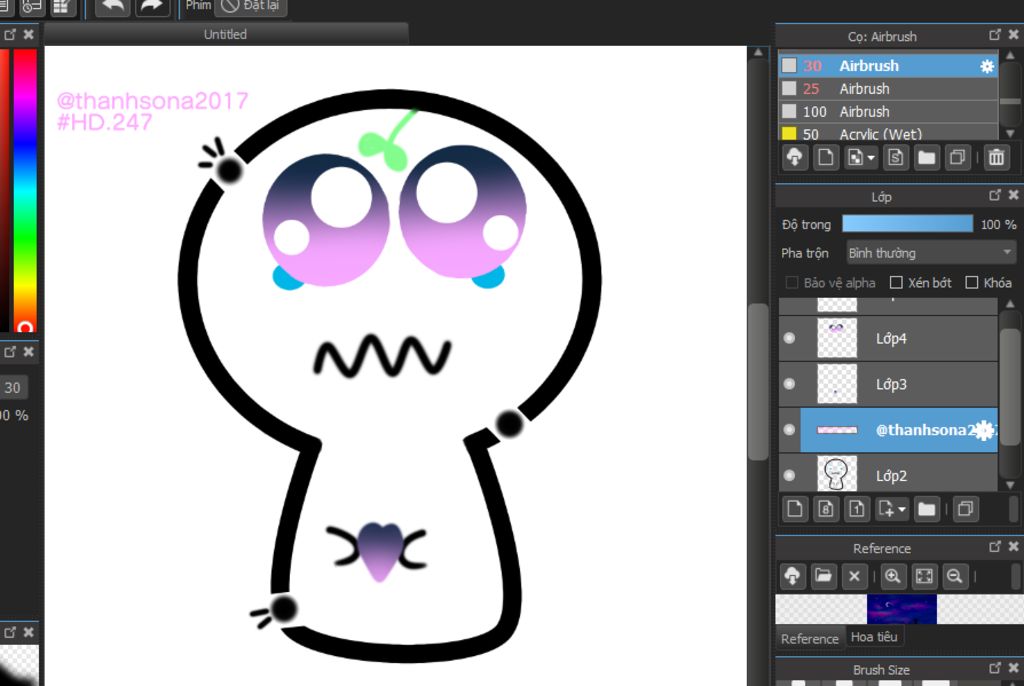
Task: Add a new 1-bit layer
Action: pos(857,509)
